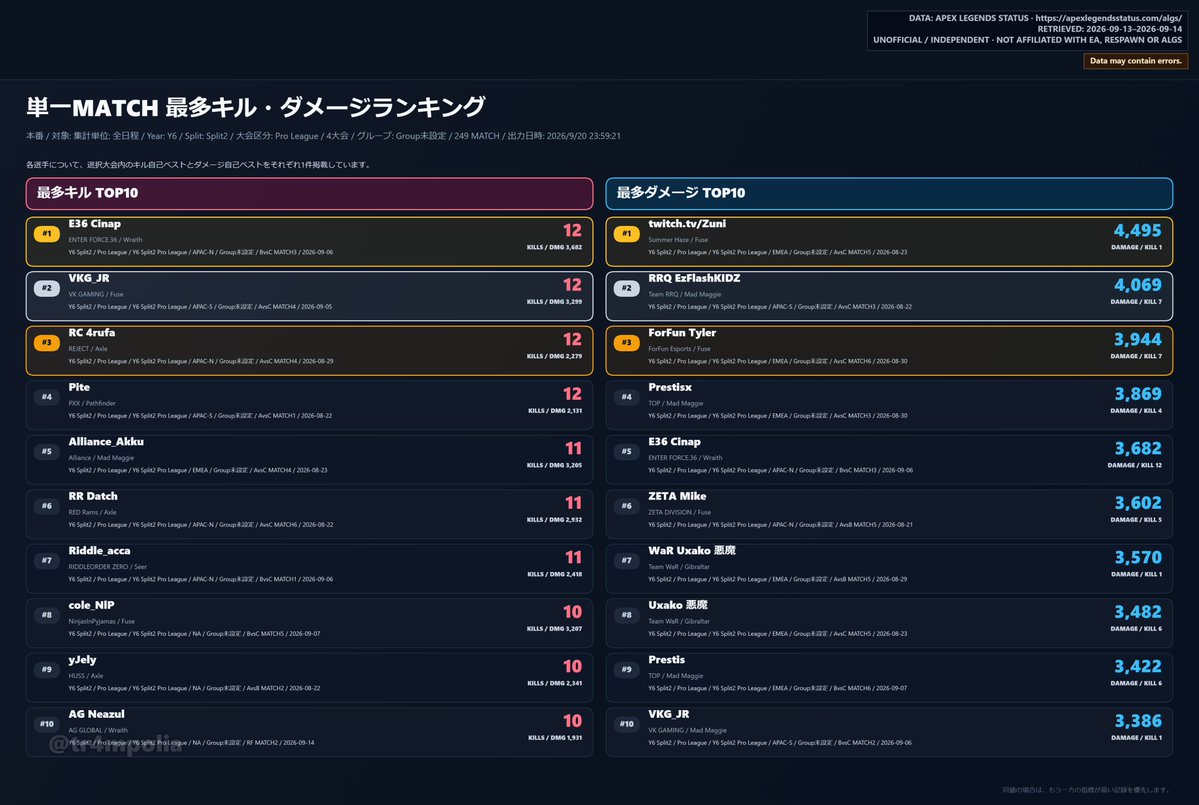
Task: Select the main ranking title heading
Action: click(255, 107)
